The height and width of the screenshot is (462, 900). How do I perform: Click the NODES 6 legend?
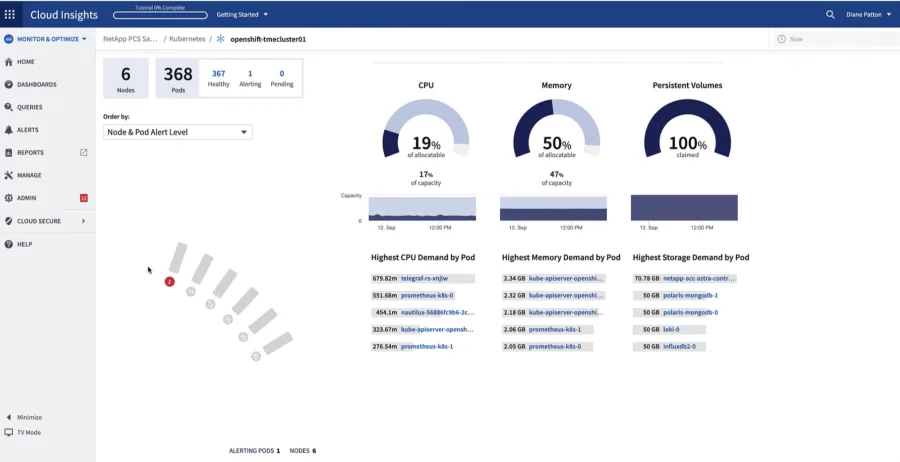(x=303, y=451)
